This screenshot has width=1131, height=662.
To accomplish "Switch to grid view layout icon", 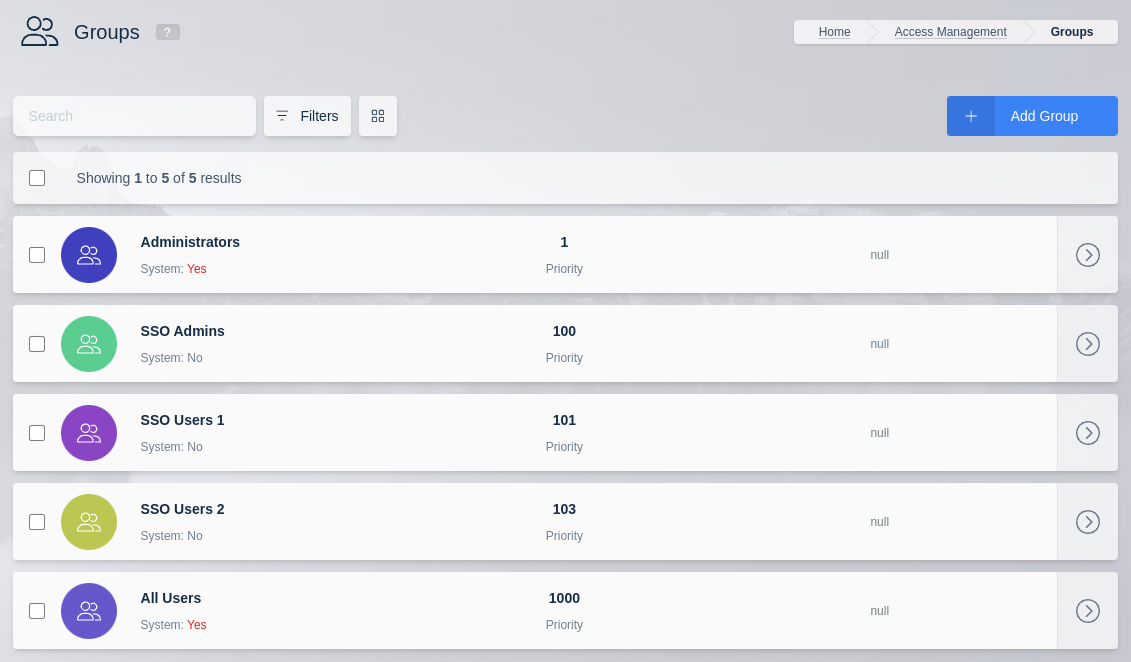I will pos(378,116).
